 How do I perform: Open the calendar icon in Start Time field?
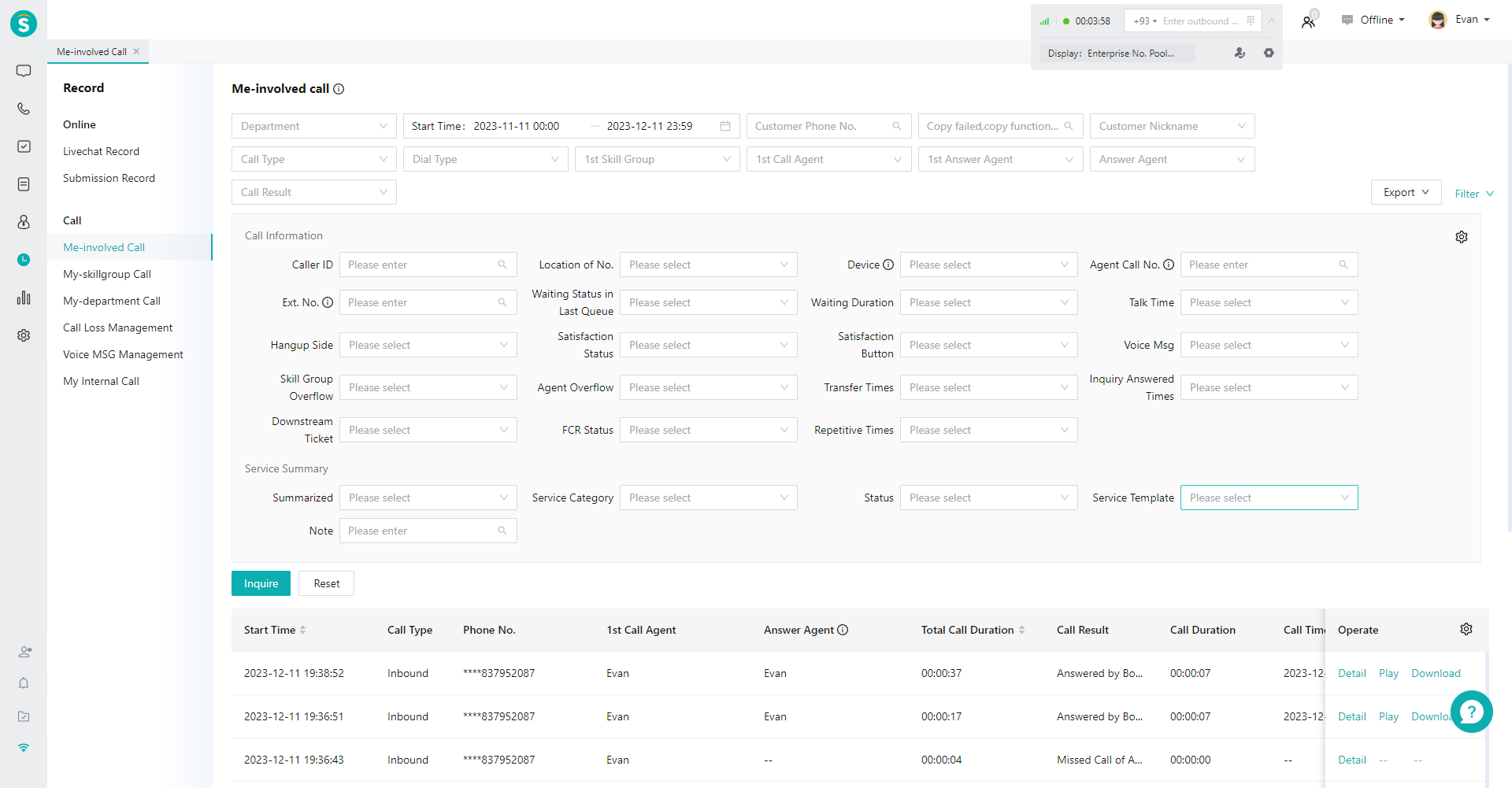point(725,126)
